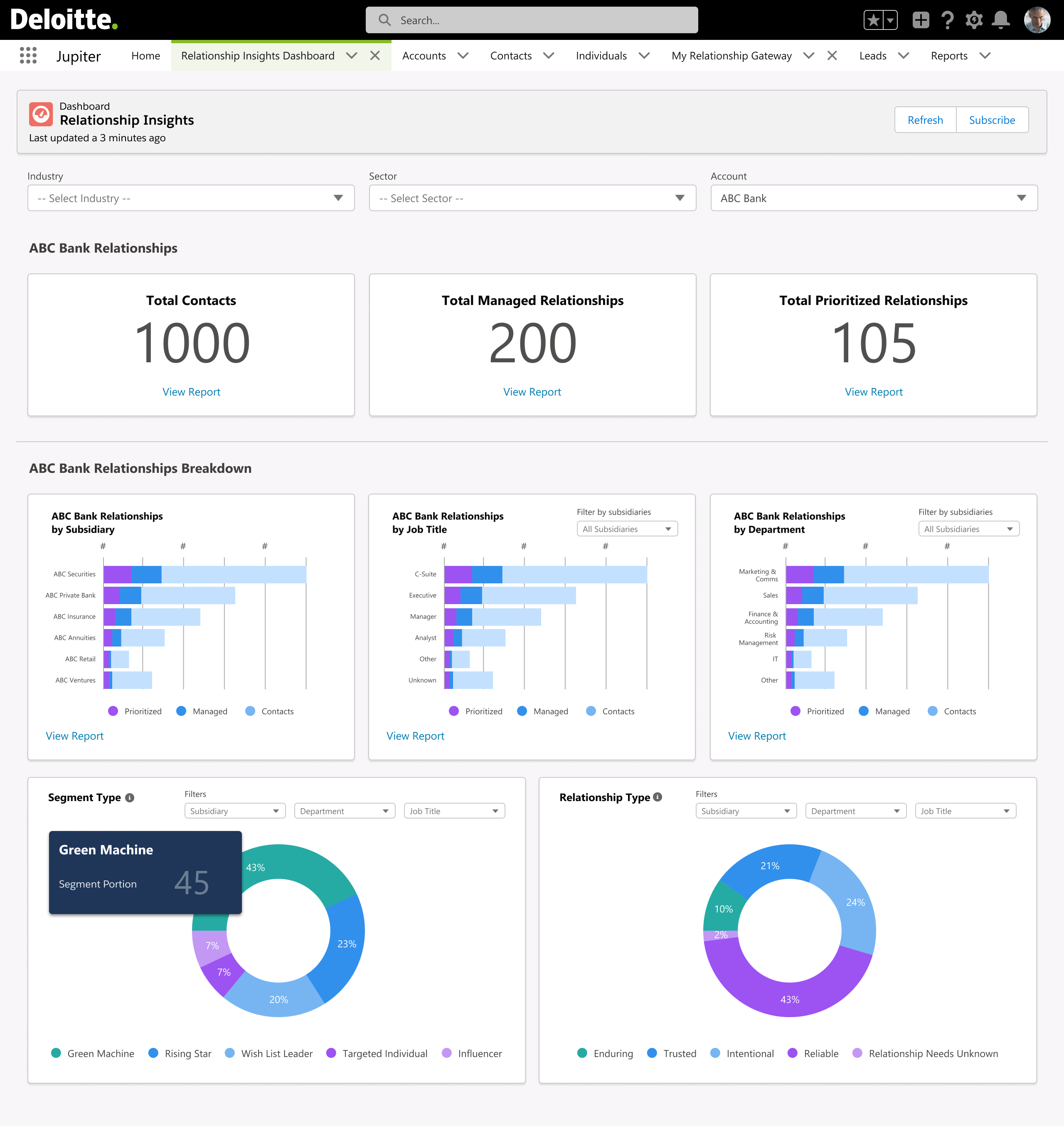Click inside the Search field
Image resolution: width=1064 pixels, height=1126 pixels.
pyautogui.click(x=532, y=20)
